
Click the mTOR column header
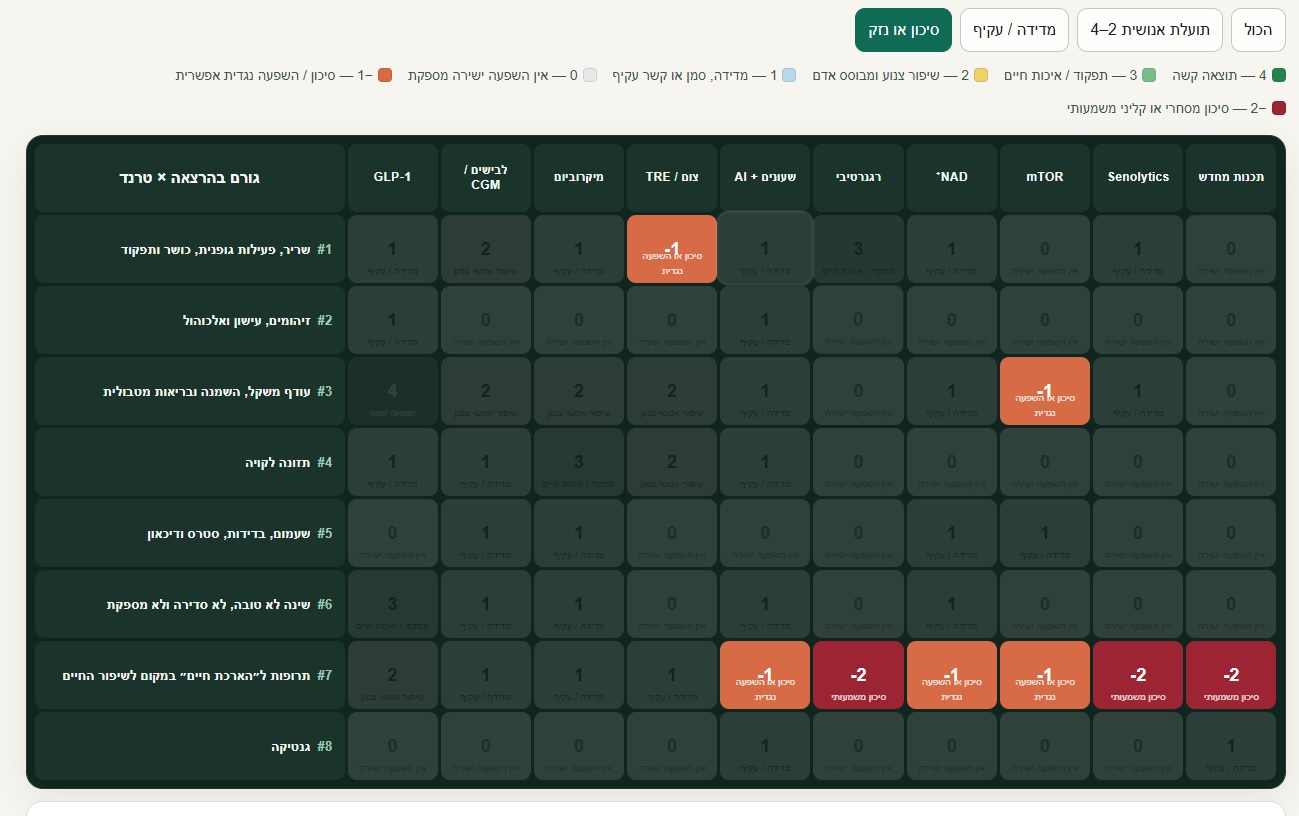(1045, 177)
